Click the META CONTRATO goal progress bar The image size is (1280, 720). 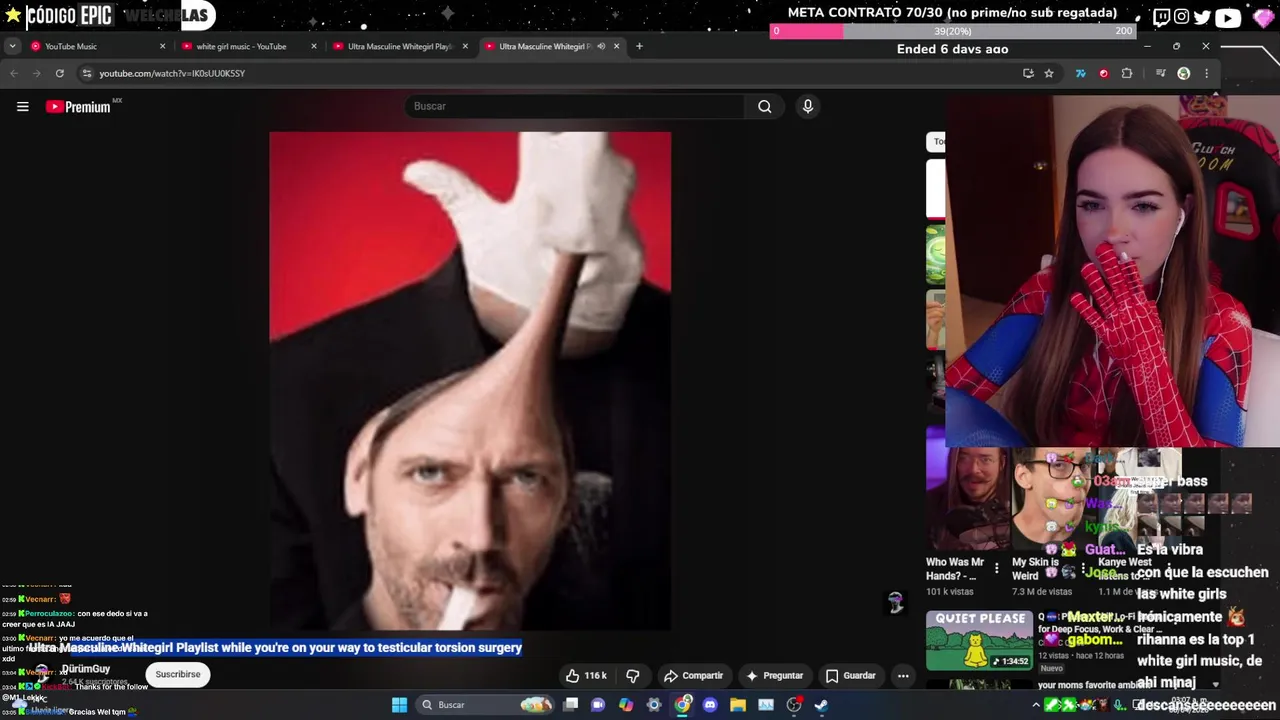pos(953,31)
